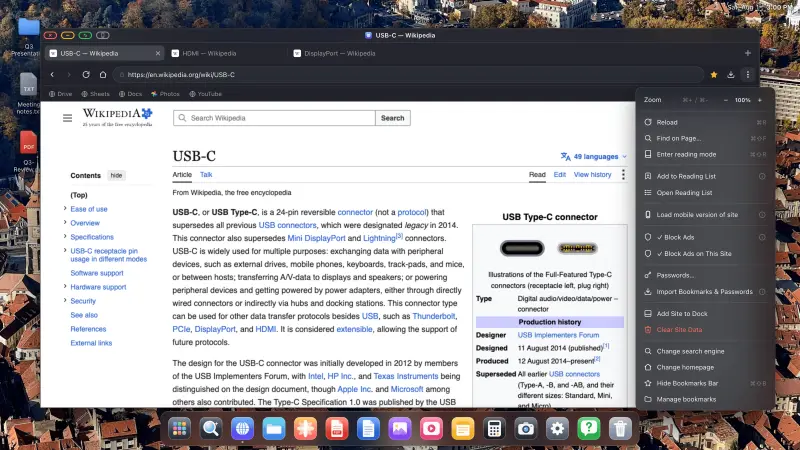800x450 pixels.
Task: Expand USB-C receptacle pin usage section
Action: tap(65, 251)
